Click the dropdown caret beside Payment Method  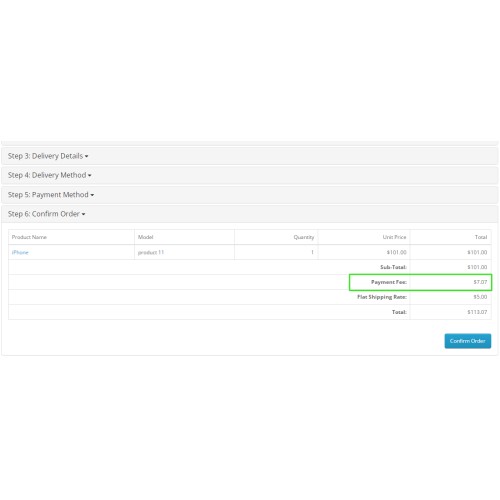coord(92,195)
